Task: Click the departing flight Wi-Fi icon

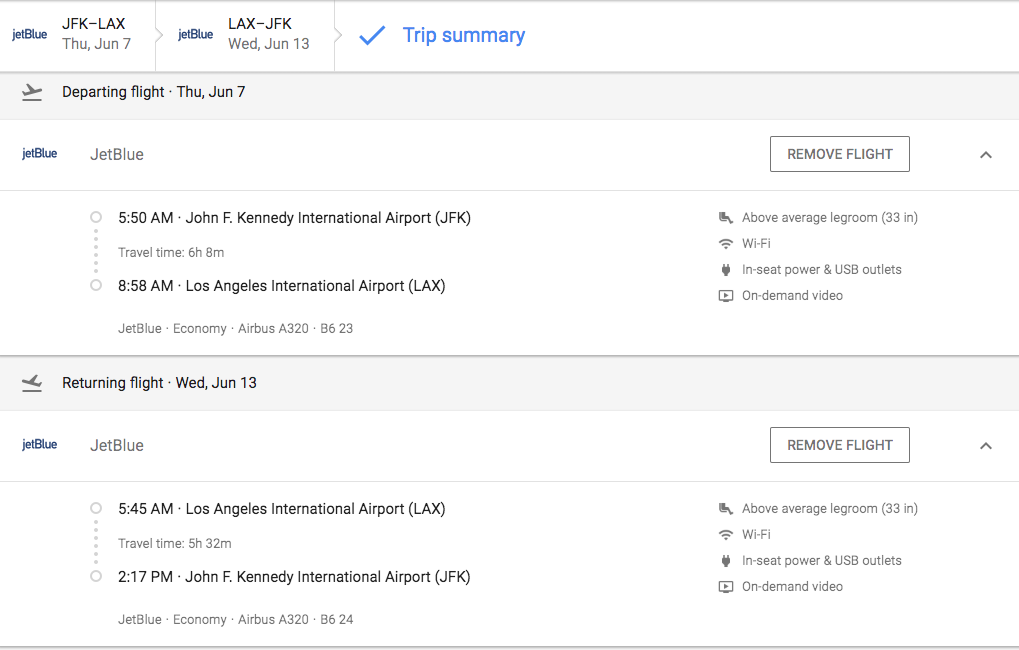Action: 726,244
